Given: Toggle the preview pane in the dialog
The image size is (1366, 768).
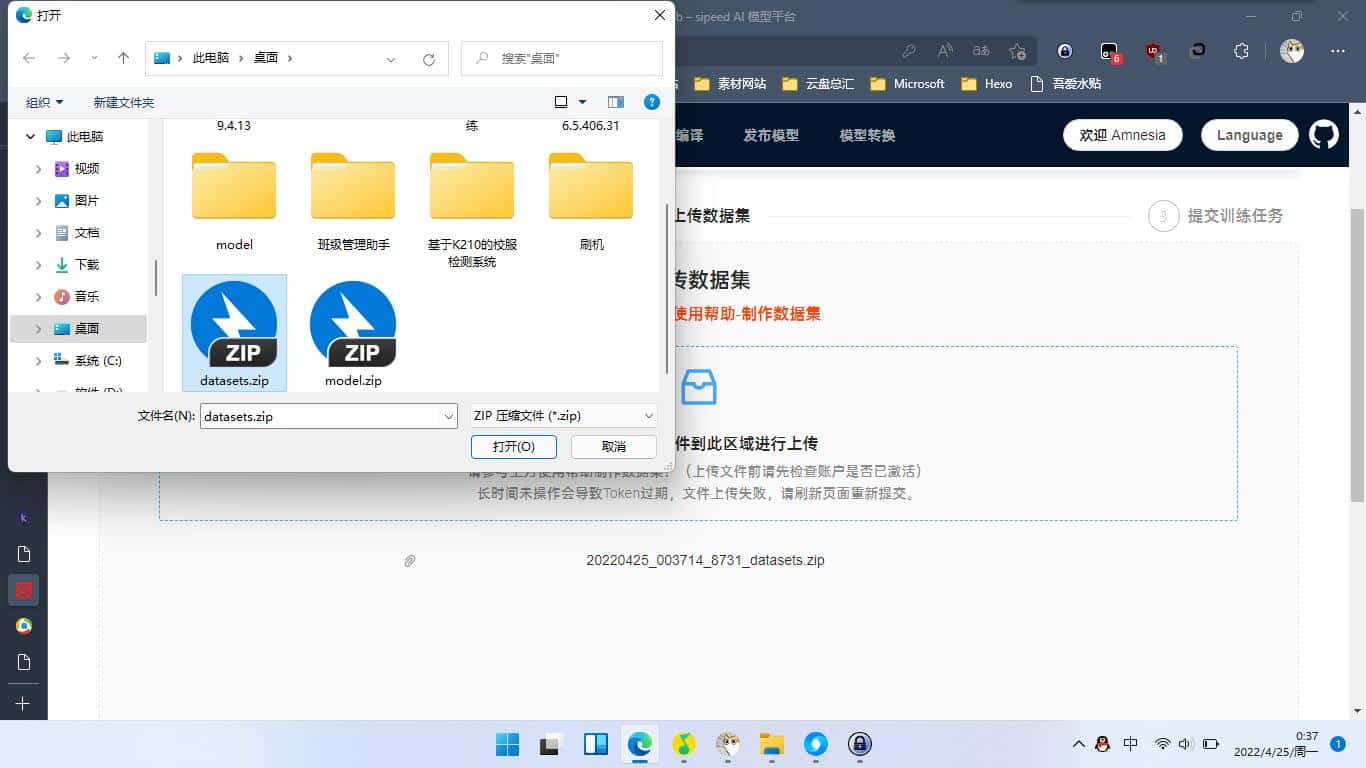Looking at the screenshot, I should 617,102.
